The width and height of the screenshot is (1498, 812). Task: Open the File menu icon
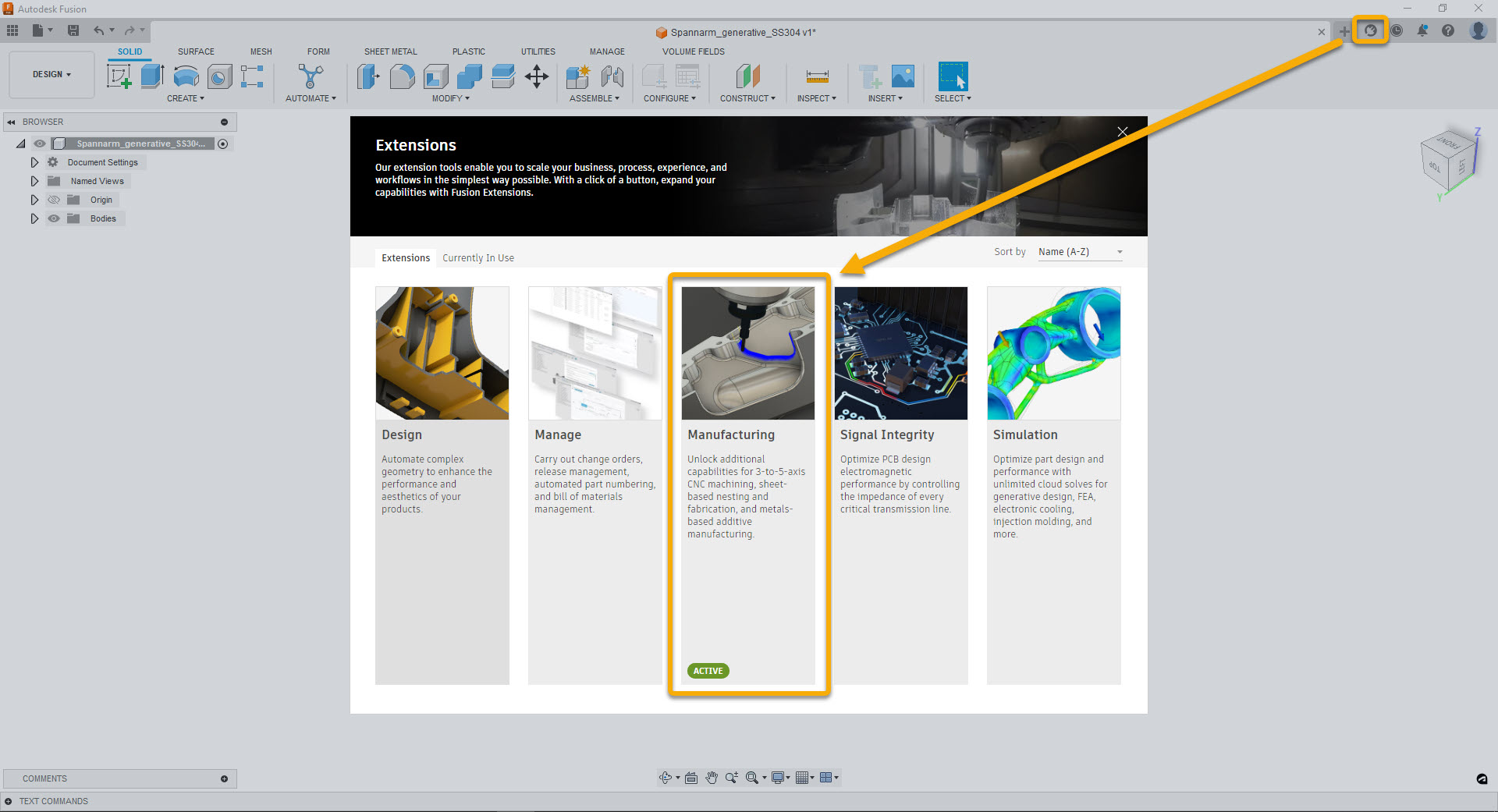point(42,30)
